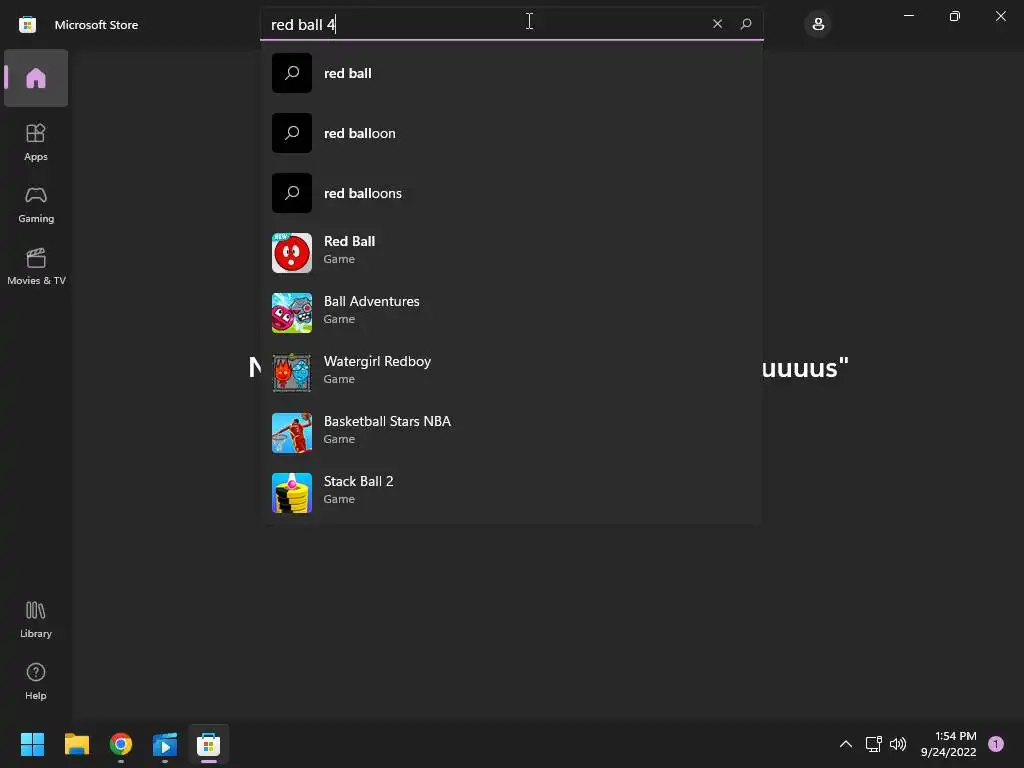Click the Basketball Stars NBA thumbnail
The width and height of the screenshot is (1024, 768).
[x=292, y=433]
